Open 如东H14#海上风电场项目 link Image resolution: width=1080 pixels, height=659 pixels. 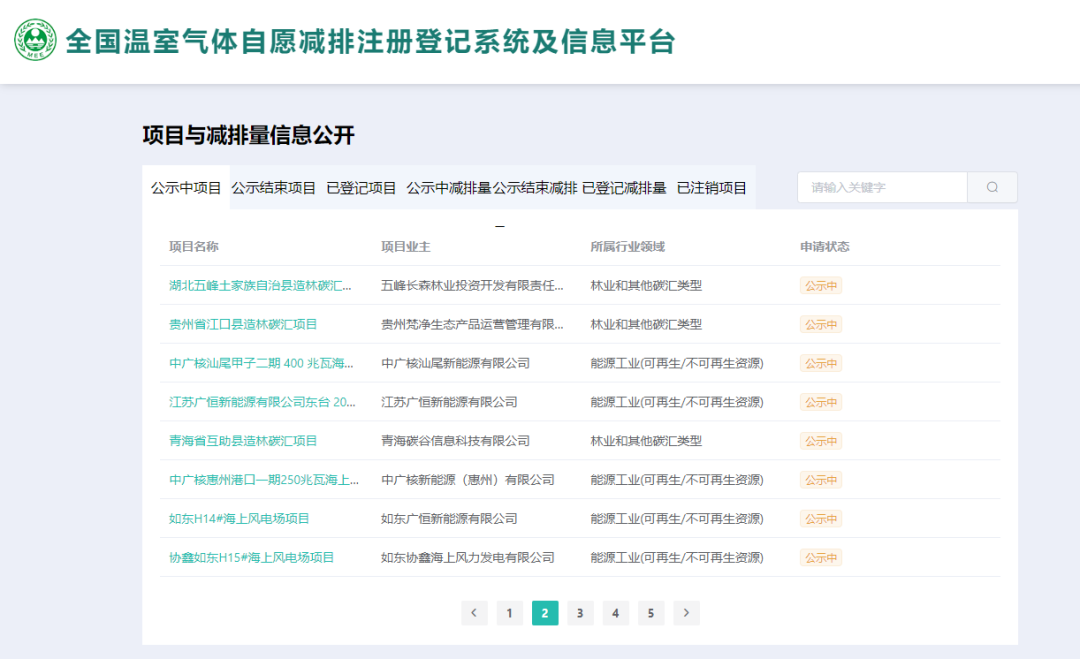click(239, 518)
